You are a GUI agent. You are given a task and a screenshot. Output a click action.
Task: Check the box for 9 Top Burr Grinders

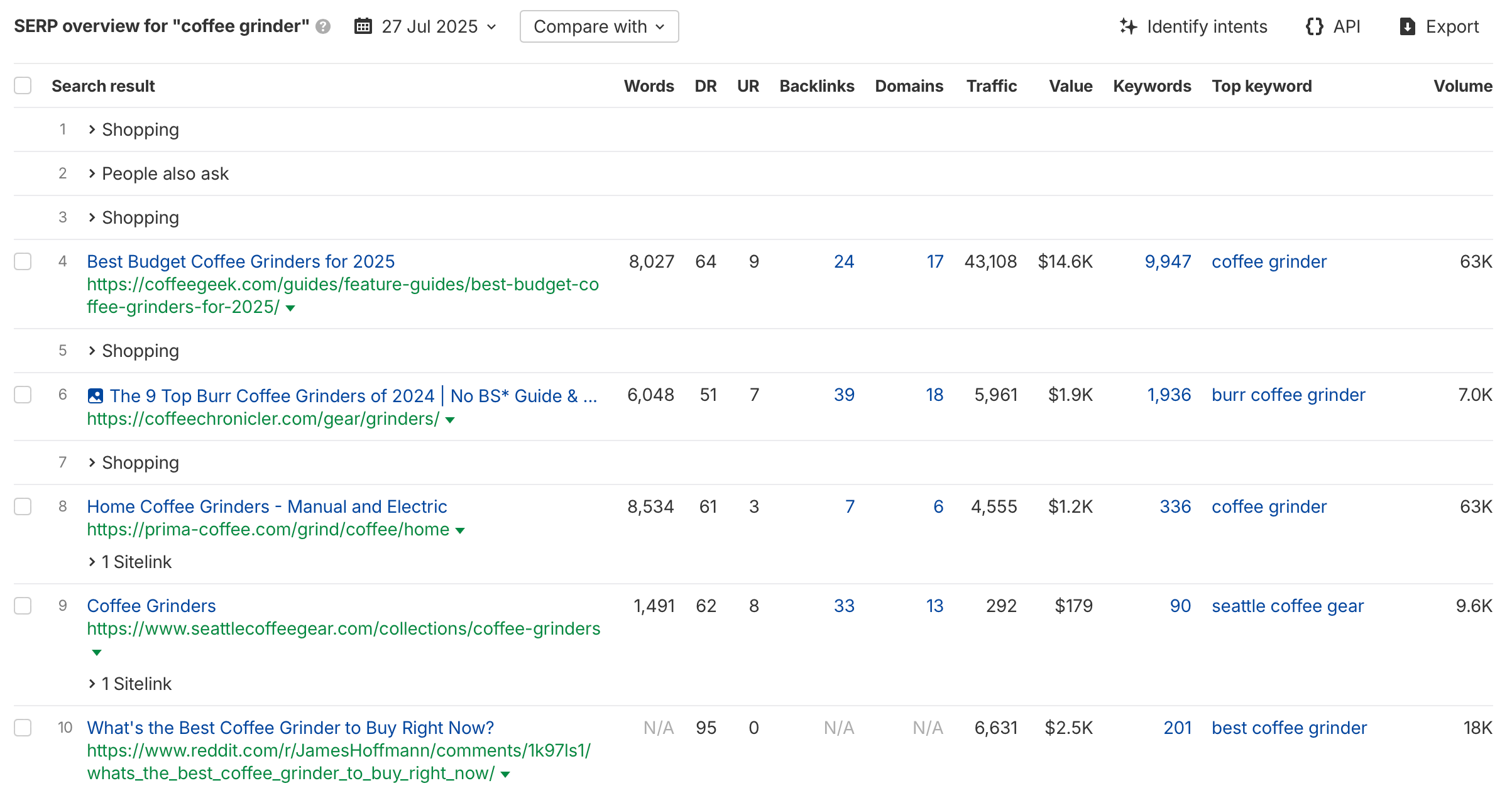pyautogui.click(x=23, y=395)
